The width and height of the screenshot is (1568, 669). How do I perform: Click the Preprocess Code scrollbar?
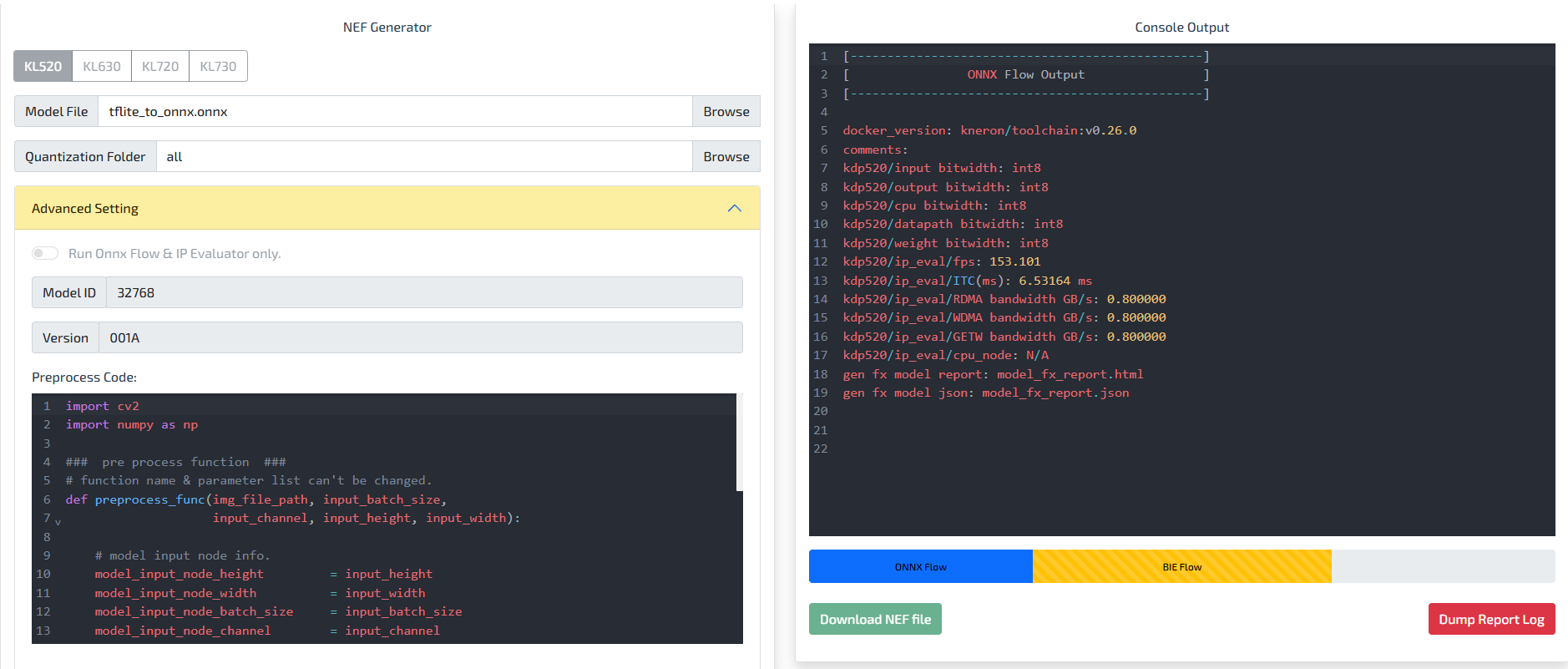739,443
